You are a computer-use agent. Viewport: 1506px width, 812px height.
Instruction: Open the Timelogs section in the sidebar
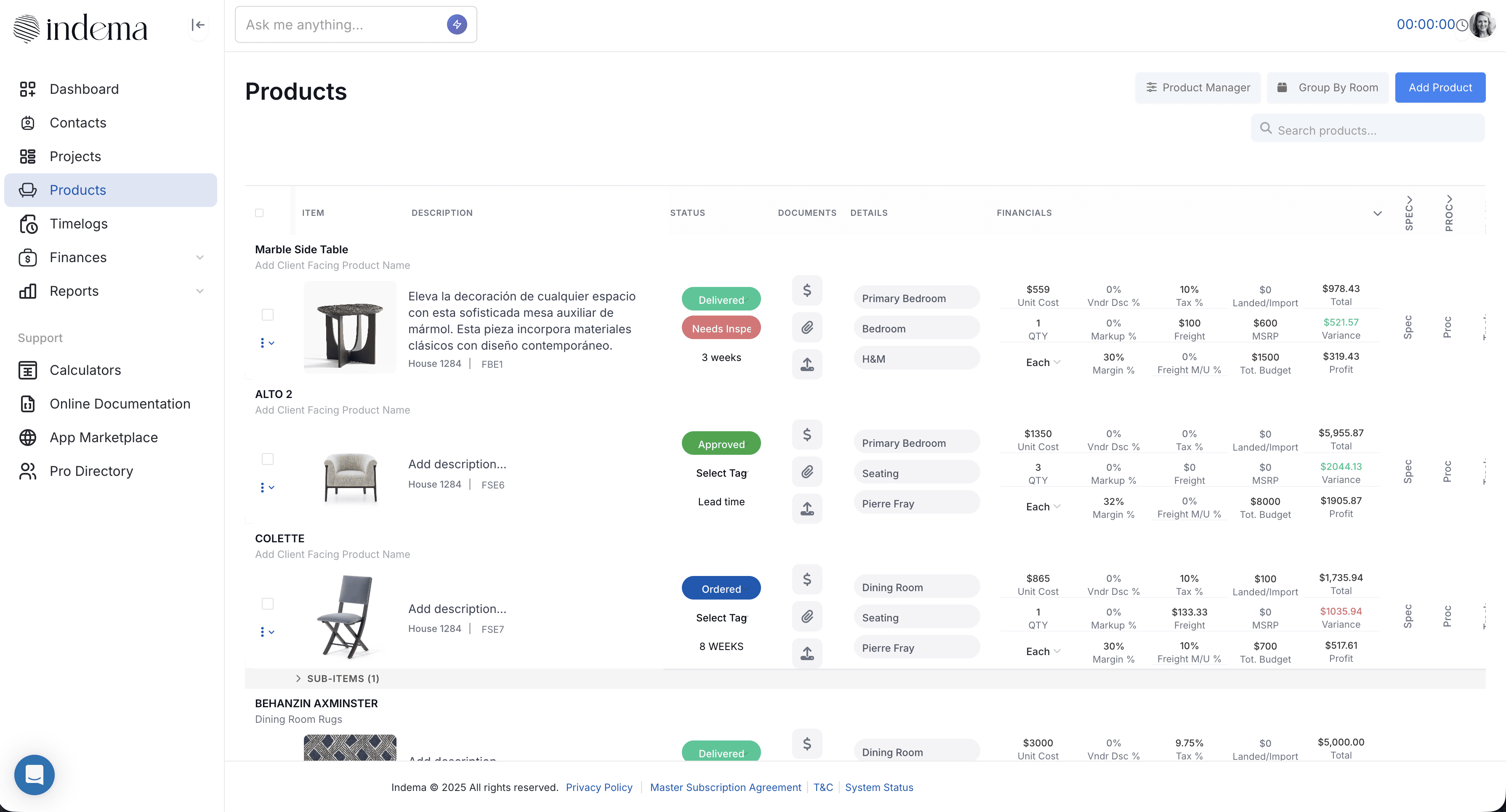click(79, 223)
